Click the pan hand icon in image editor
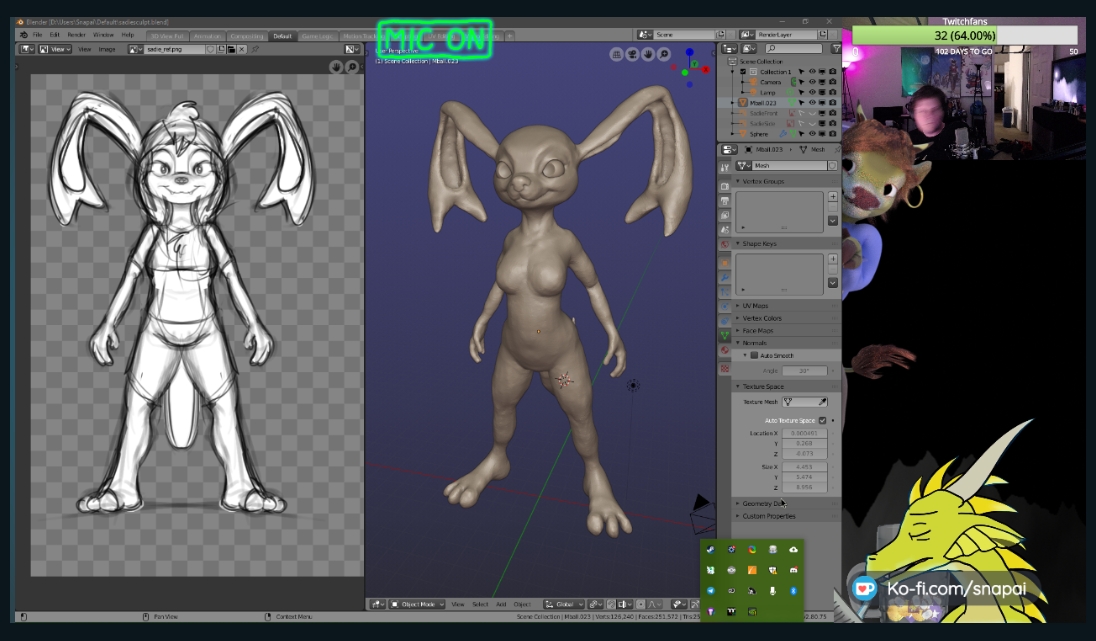This screenshot has width=1096, height=641. (x=337, y=67)
